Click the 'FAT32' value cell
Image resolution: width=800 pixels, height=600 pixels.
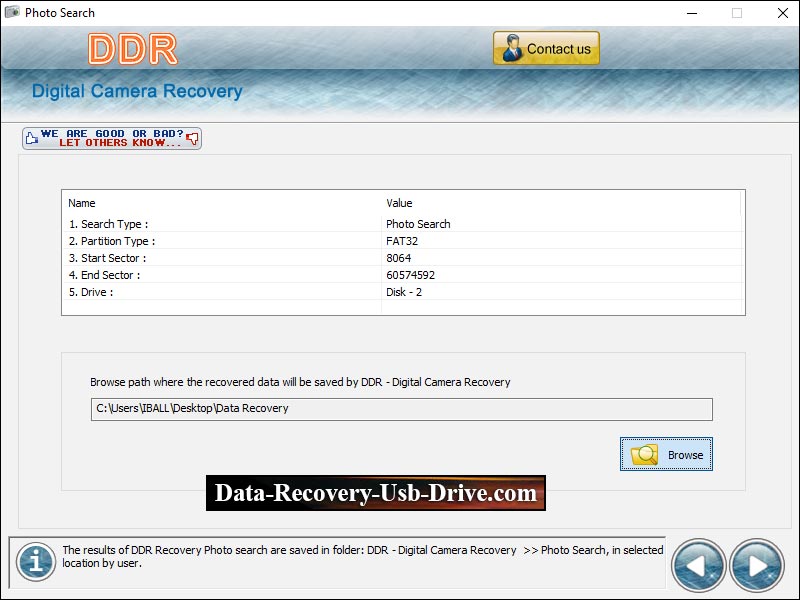tap(402, 241)
